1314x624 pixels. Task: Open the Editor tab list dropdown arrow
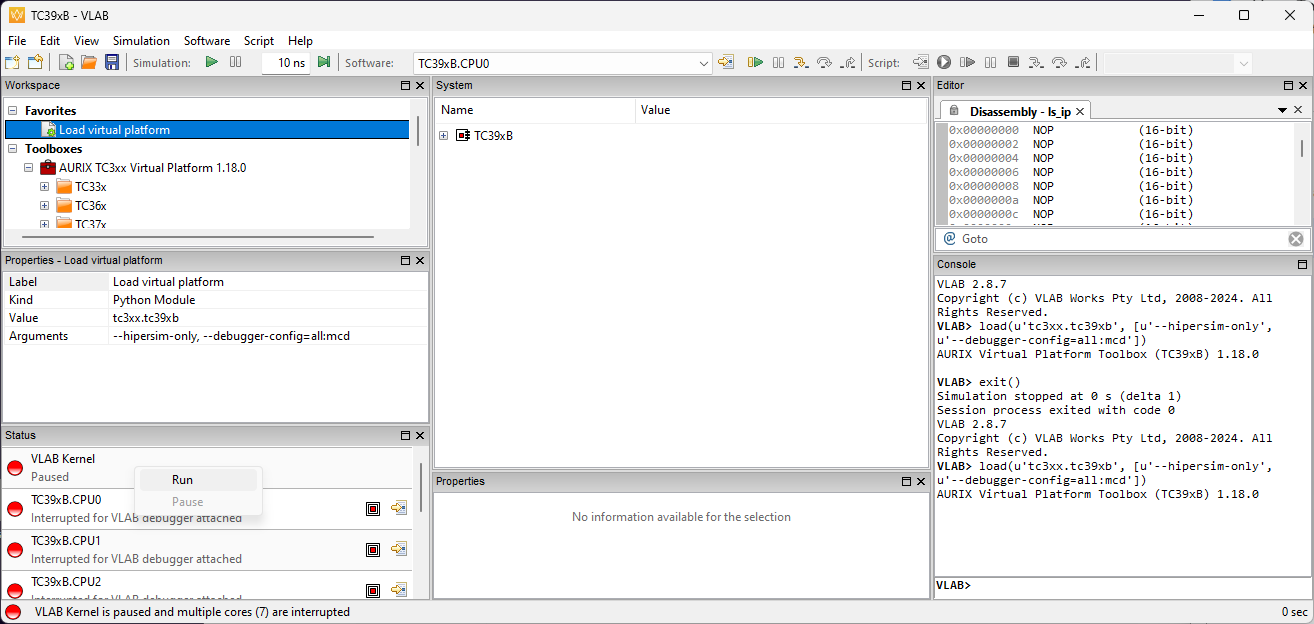1282,110
